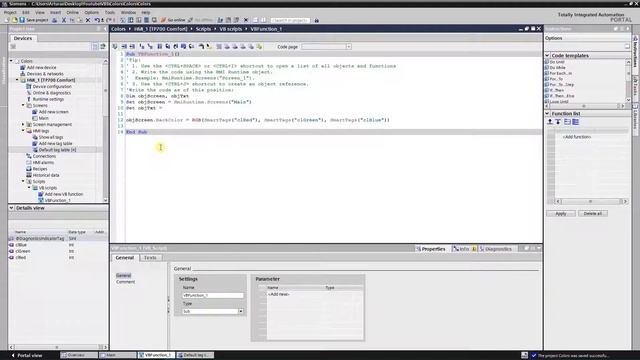Viewport: 640px width, 360px height.
Task: Select the Main screen in project tree
Action: (x=44, y=118)
